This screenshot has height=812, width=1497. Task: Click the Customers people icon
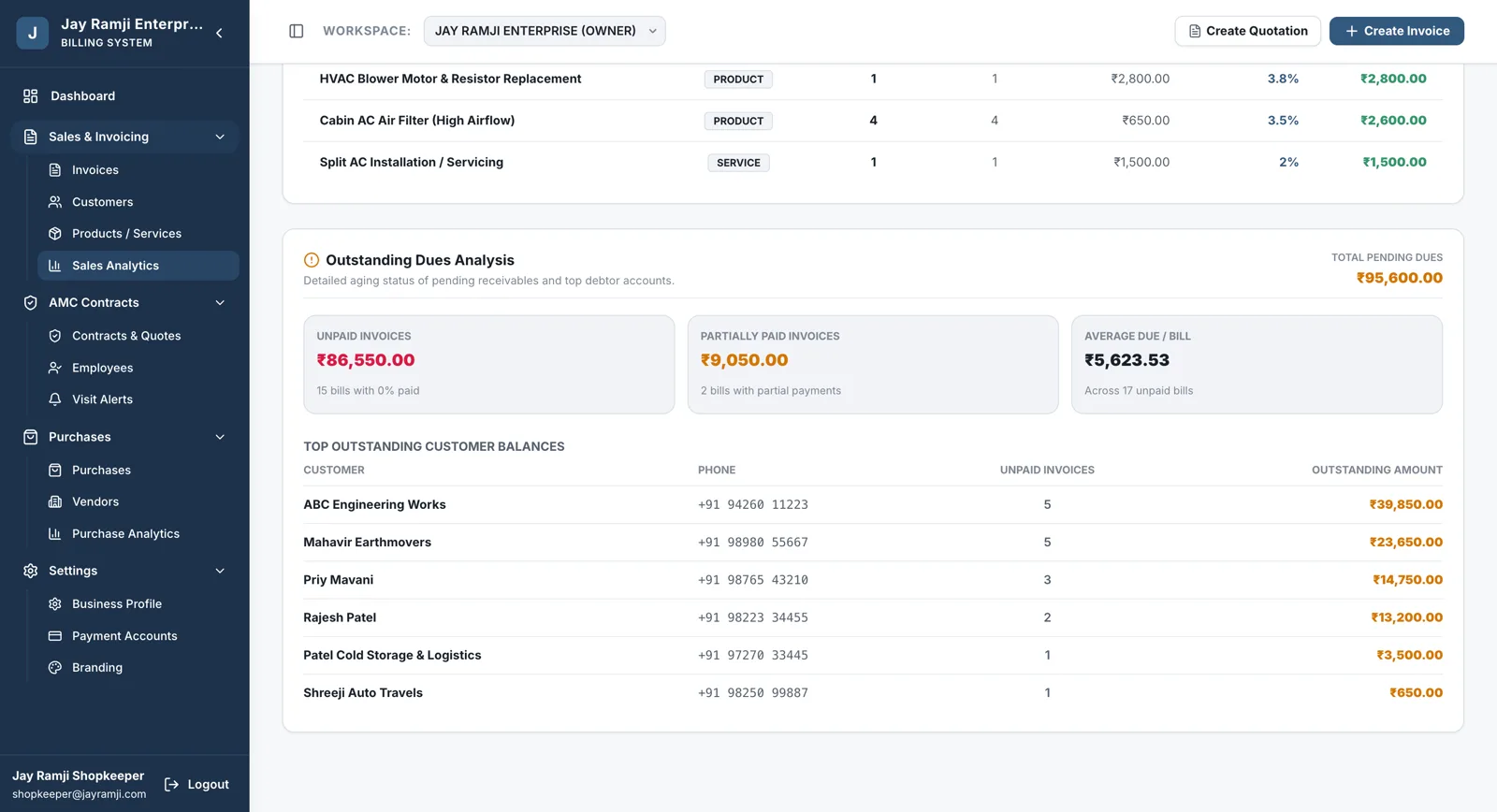pos(55,202)
